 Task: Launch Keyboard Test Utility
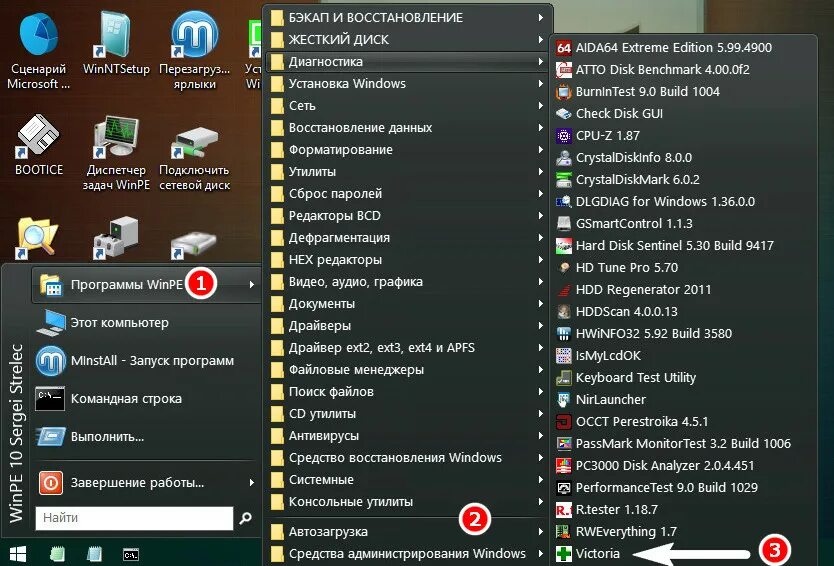(684, 378)
